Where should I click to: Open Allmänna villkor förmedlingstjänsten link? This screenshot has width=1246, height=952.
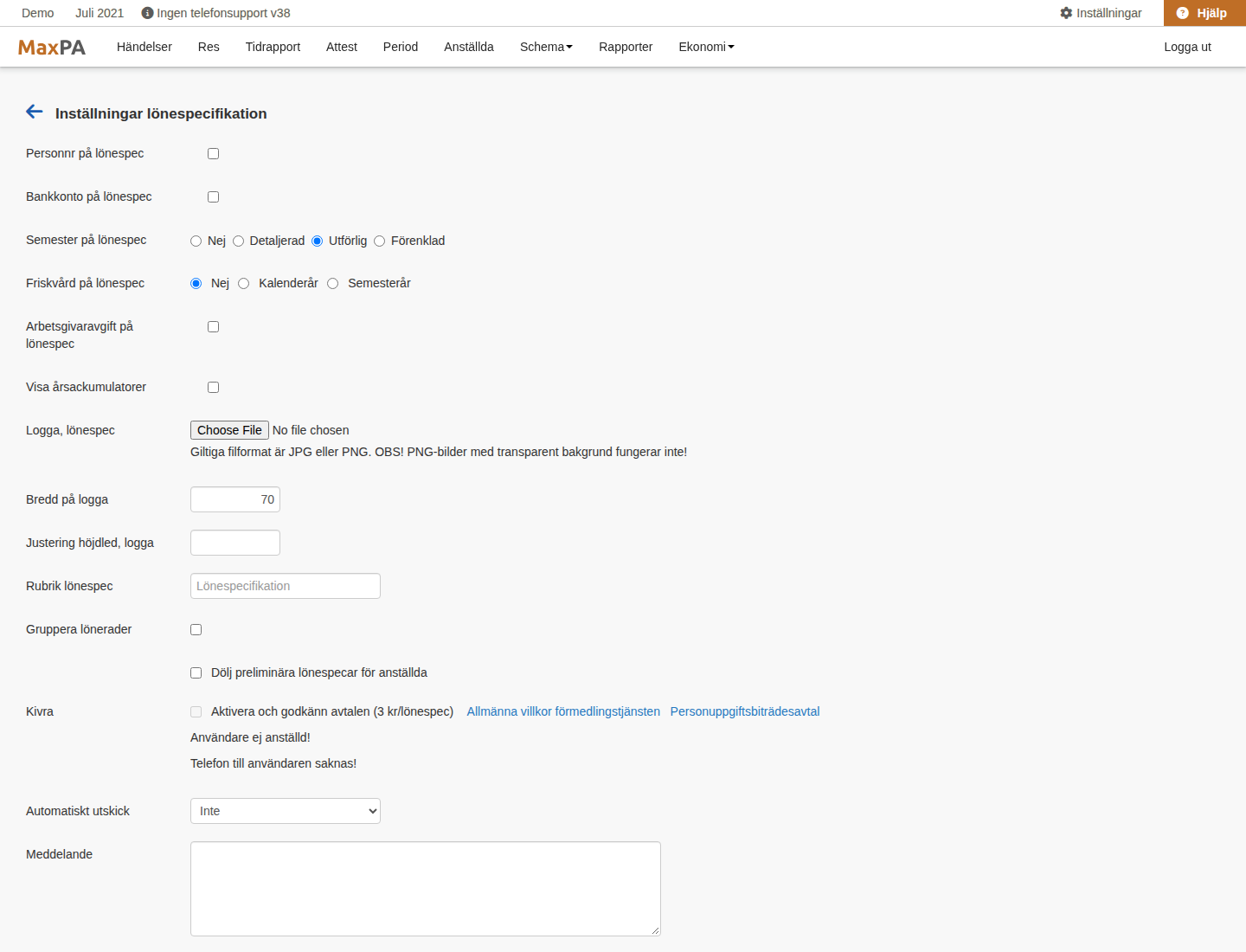[563, 711]
